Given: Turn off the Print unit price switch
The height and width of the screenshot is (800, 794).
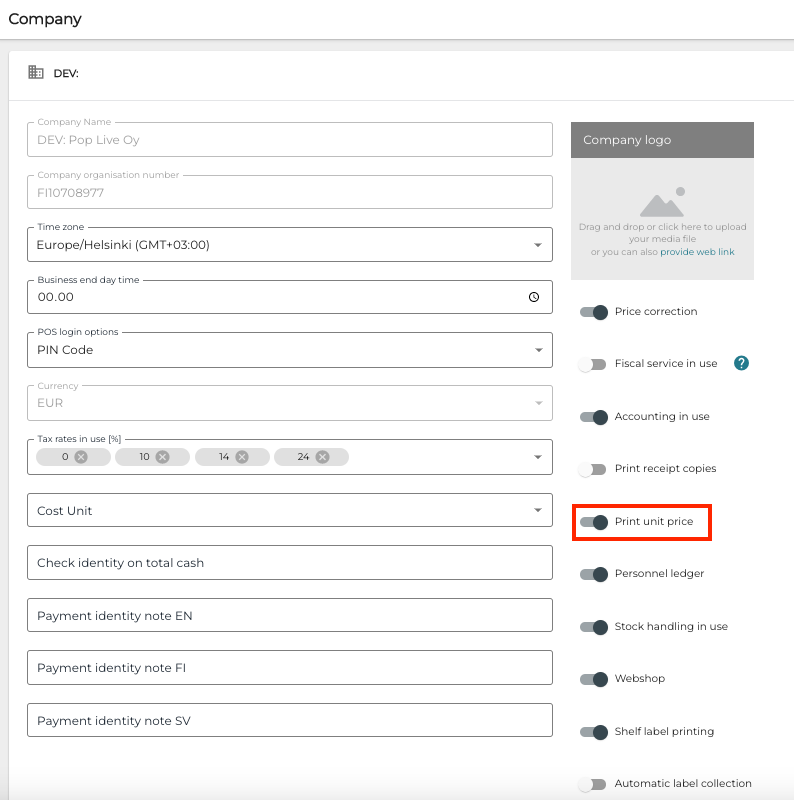Looking at the screenshot, I should 594,522.
